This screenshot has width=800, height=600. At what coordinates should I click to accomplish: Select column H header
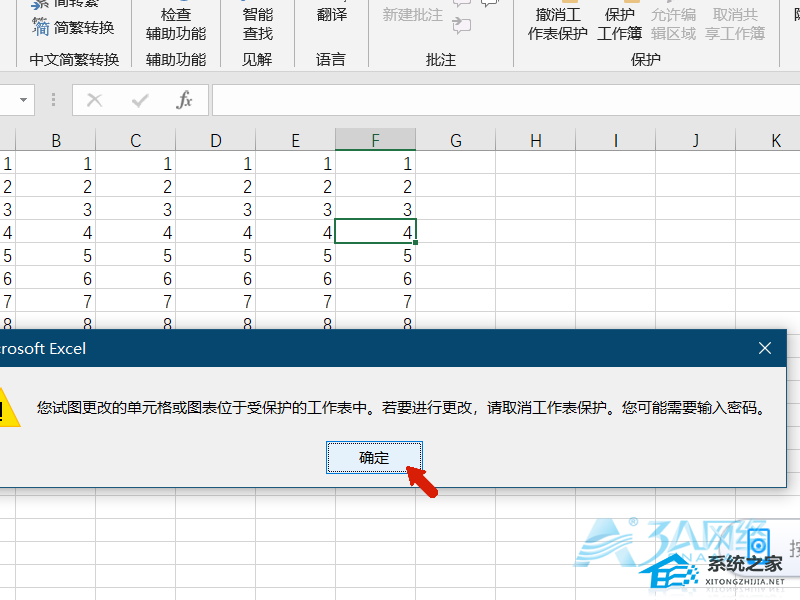pyautogui.click(x=536, y=140)
